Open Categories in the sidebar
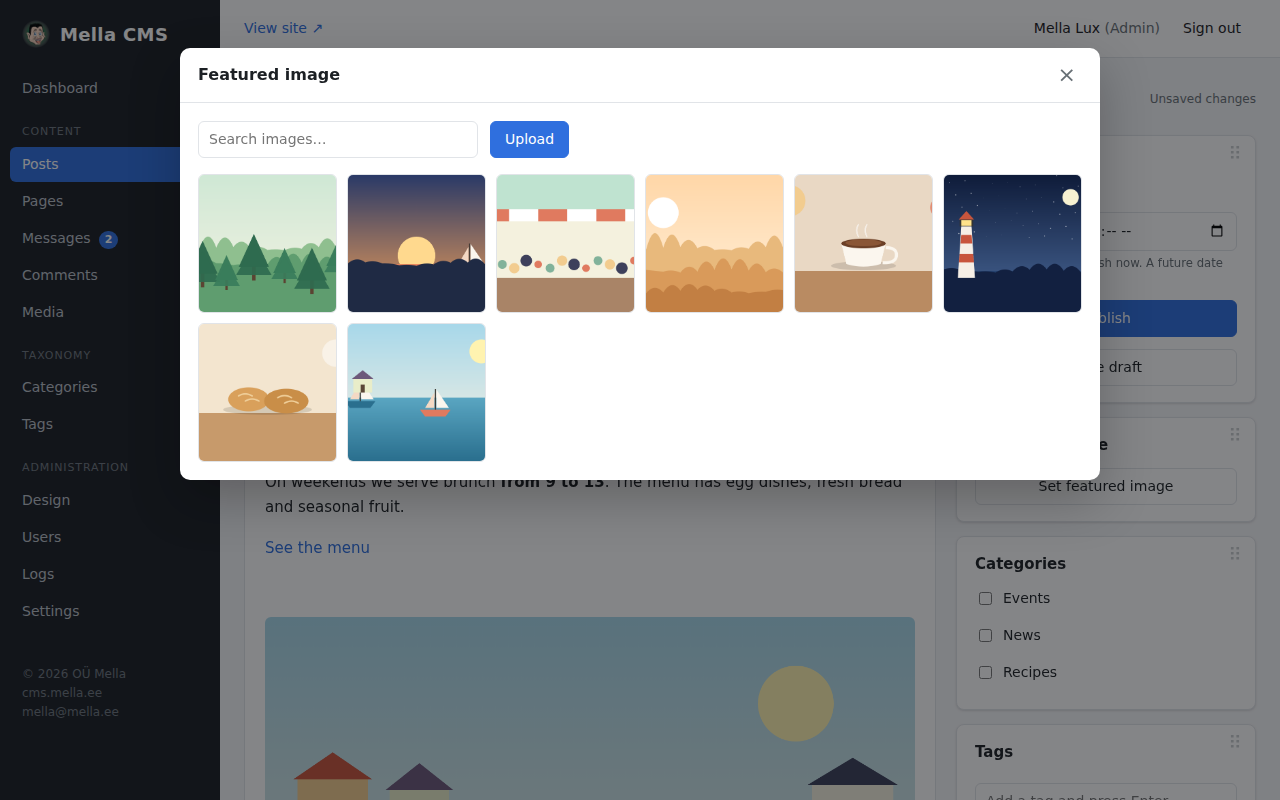The image size is (1280, 800). 110,387
